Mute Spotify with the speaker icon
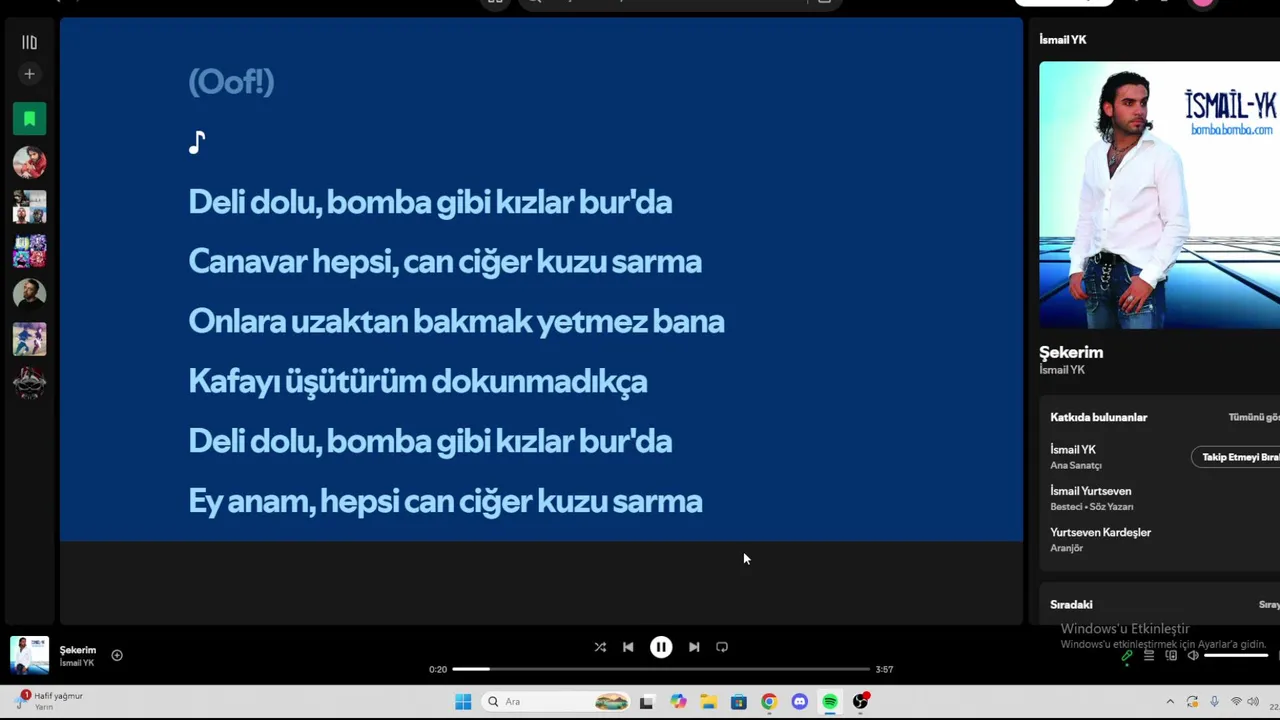This screenshot has height=720, width=1280. [1193, 656]
